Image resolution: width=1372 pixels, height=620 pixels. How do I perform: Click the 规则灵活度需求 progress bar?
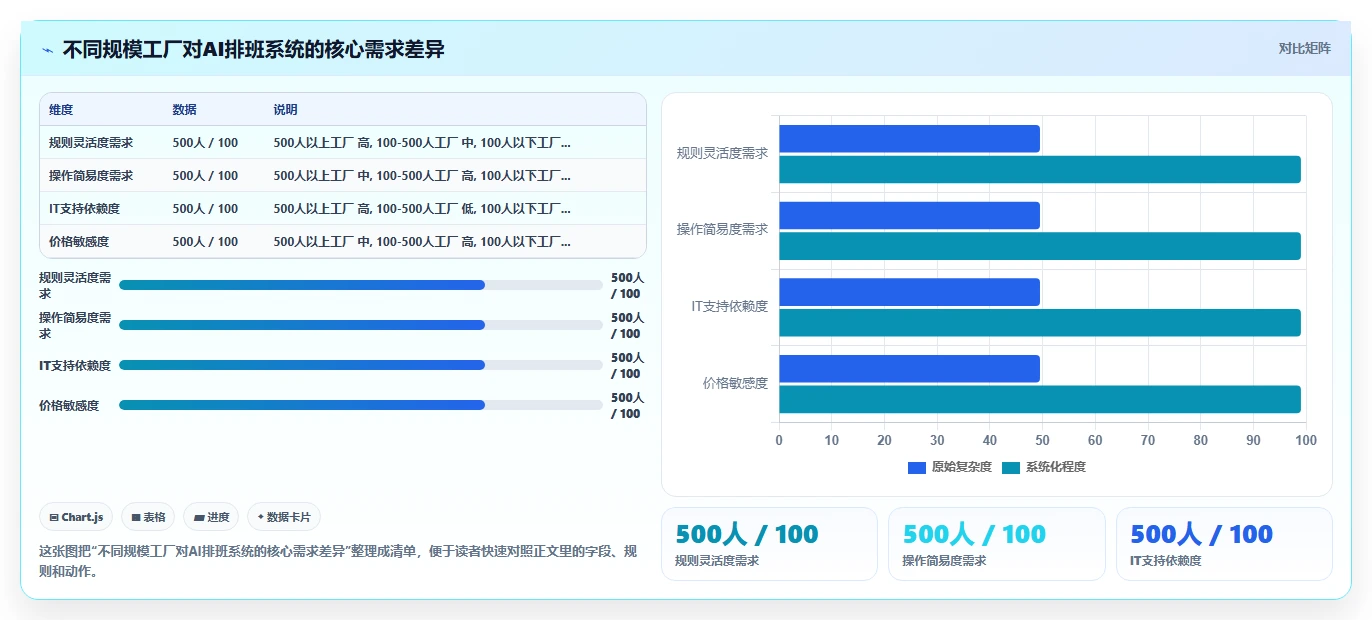tap(361, 285)
